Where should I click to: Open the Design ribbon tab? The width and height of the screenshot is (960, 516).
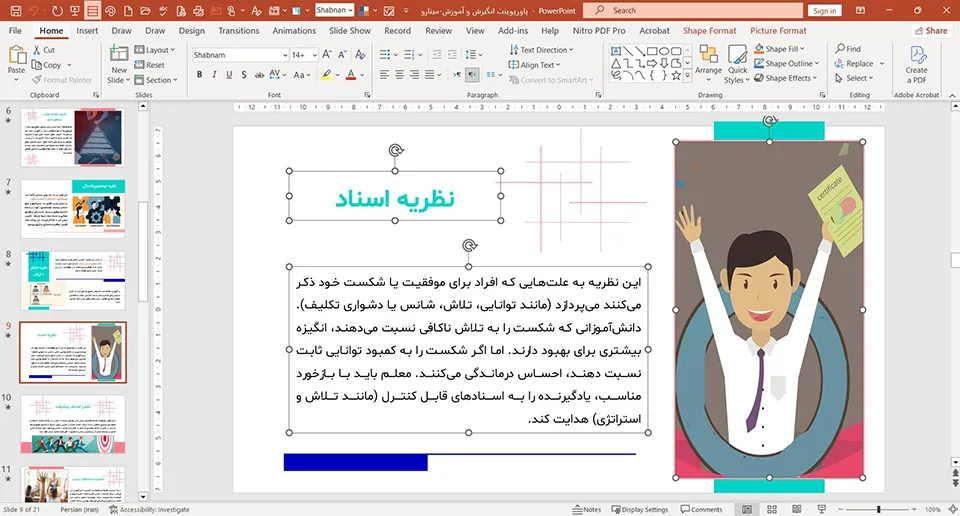(192, 31)
